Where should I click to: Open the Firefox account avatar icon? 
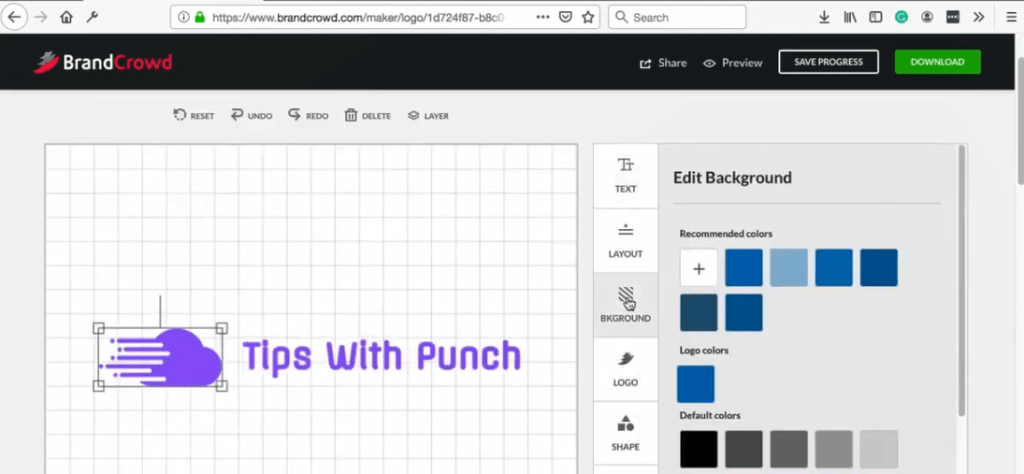coord(927,17)
